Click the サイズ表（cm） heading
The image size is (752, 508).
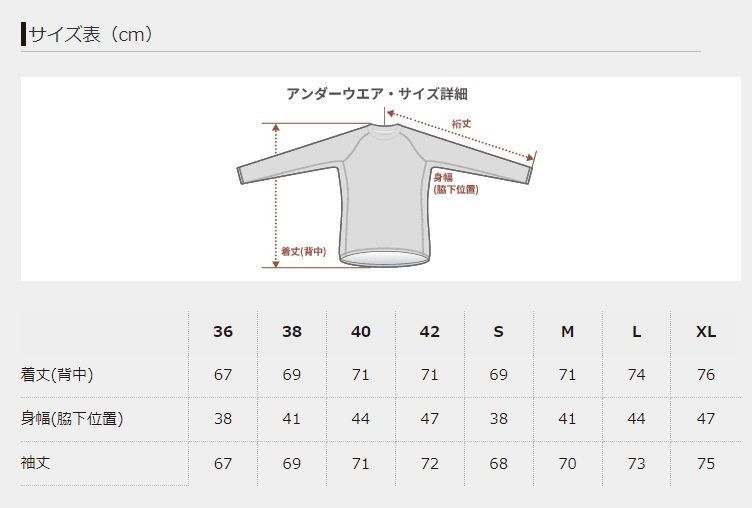(90, 35)
